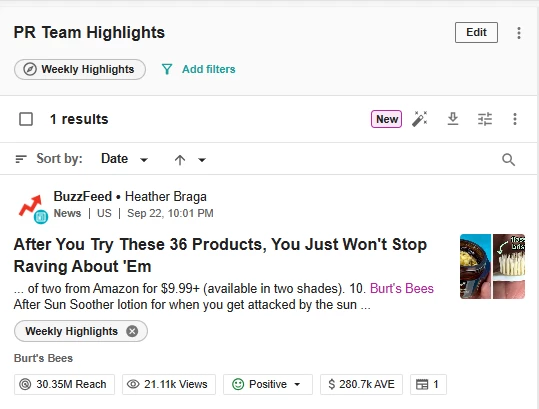539x409 pixels.
Task: Click the US country label
Action: [104, 213]
